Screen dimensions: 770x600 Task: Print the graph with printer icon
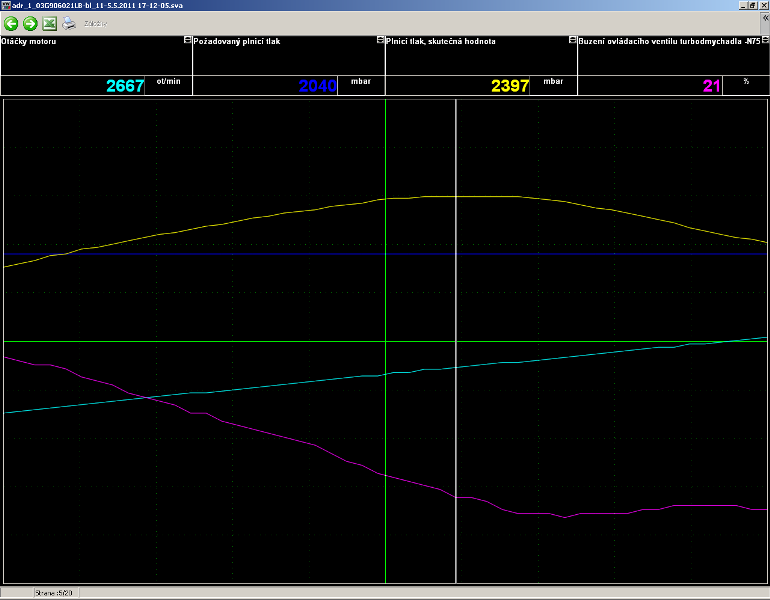point(69,23)
